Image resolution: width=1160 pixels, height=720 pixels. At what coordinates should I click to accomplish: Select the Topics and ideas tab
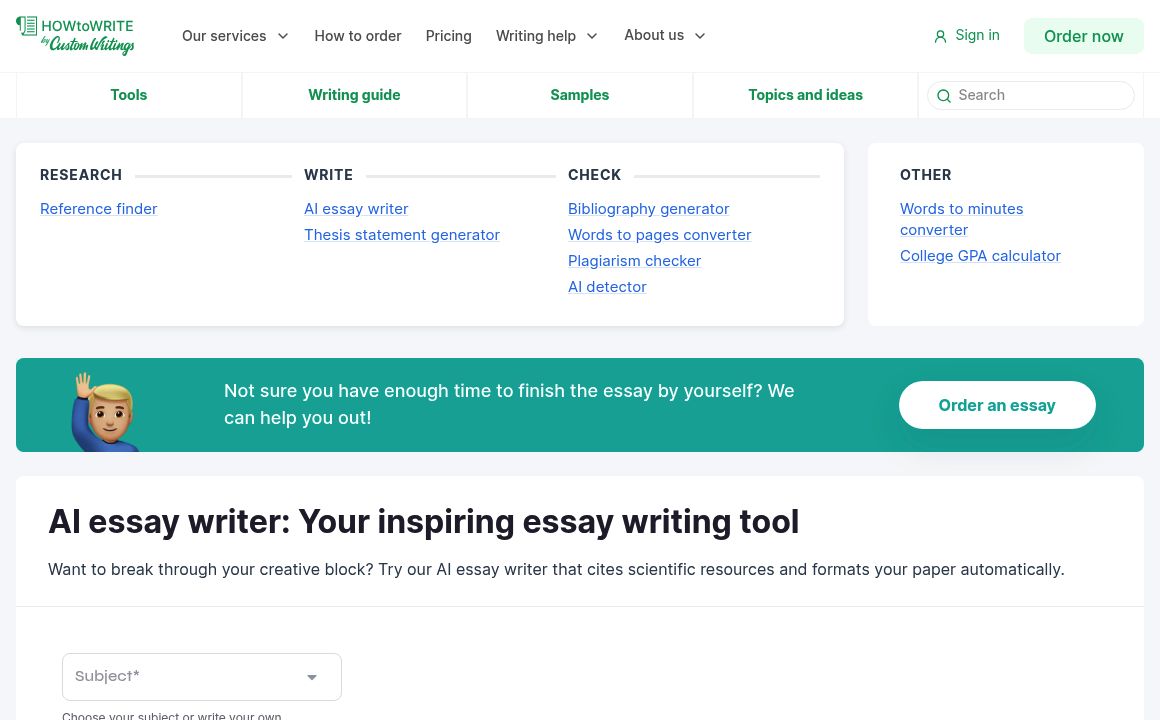(805, 95)
